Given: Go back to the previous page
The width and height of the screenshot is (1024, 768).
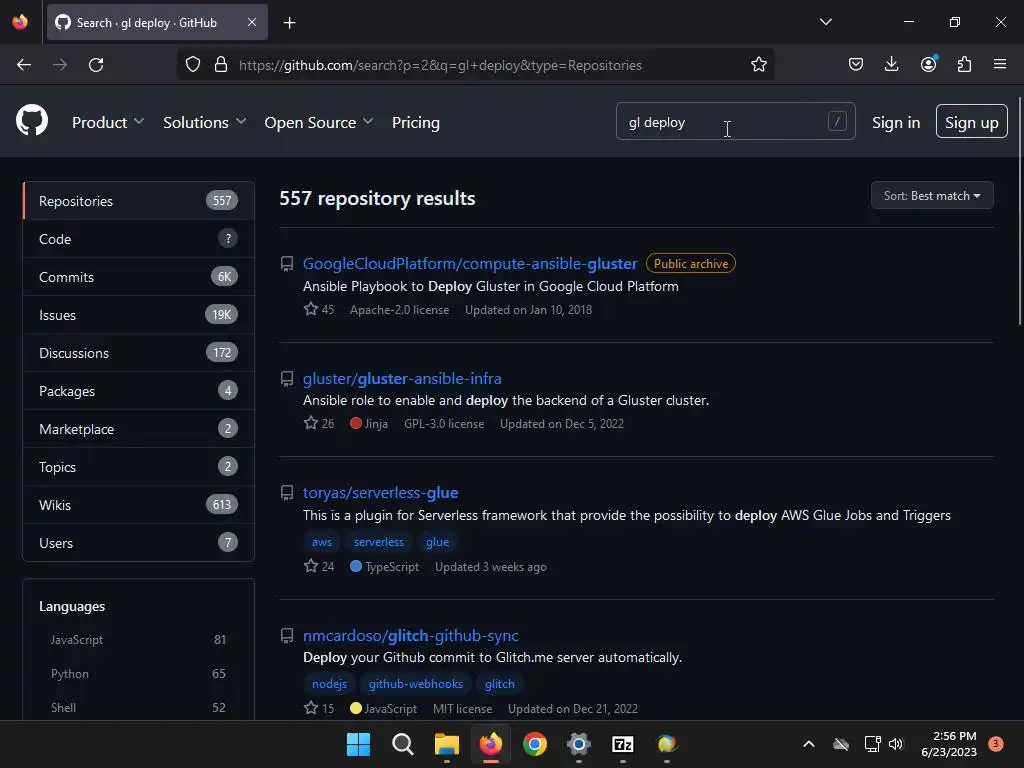Looking at the screenshot, I should (x=24, y=65).
